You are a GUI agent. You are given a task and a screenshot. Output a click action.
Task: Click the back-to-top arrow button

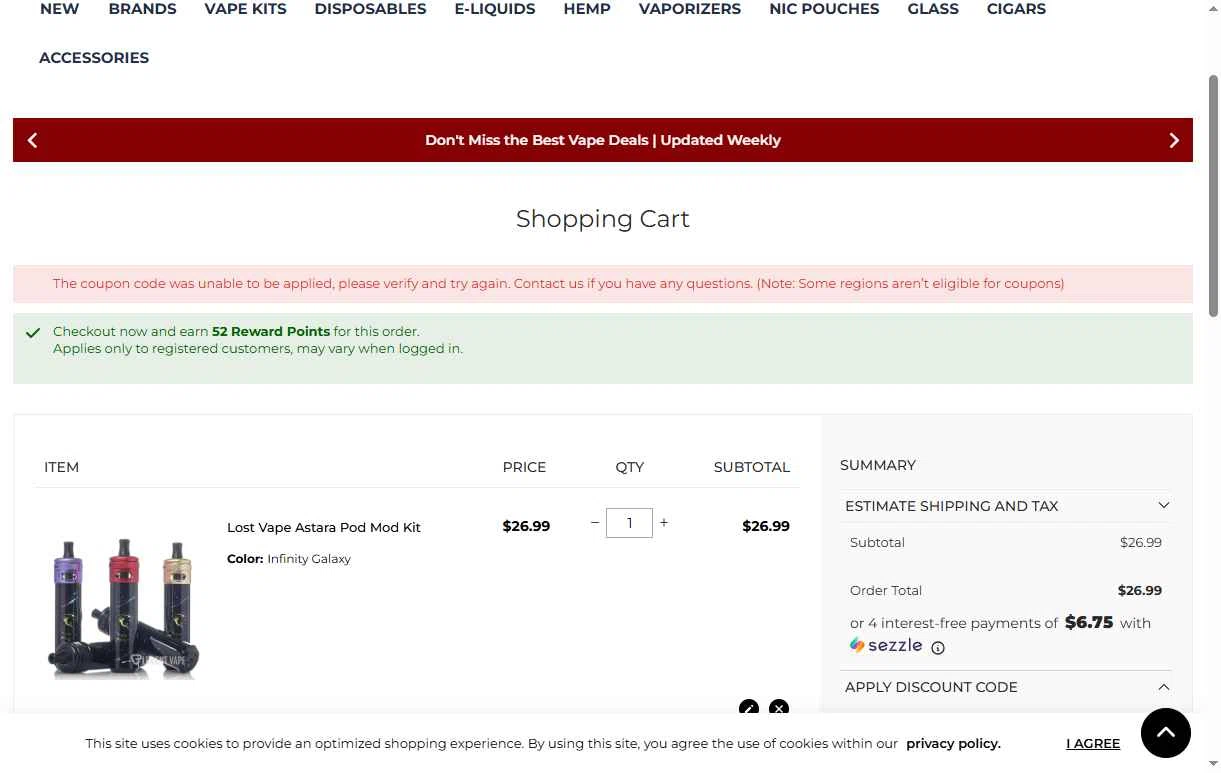tap(1166, 733)
